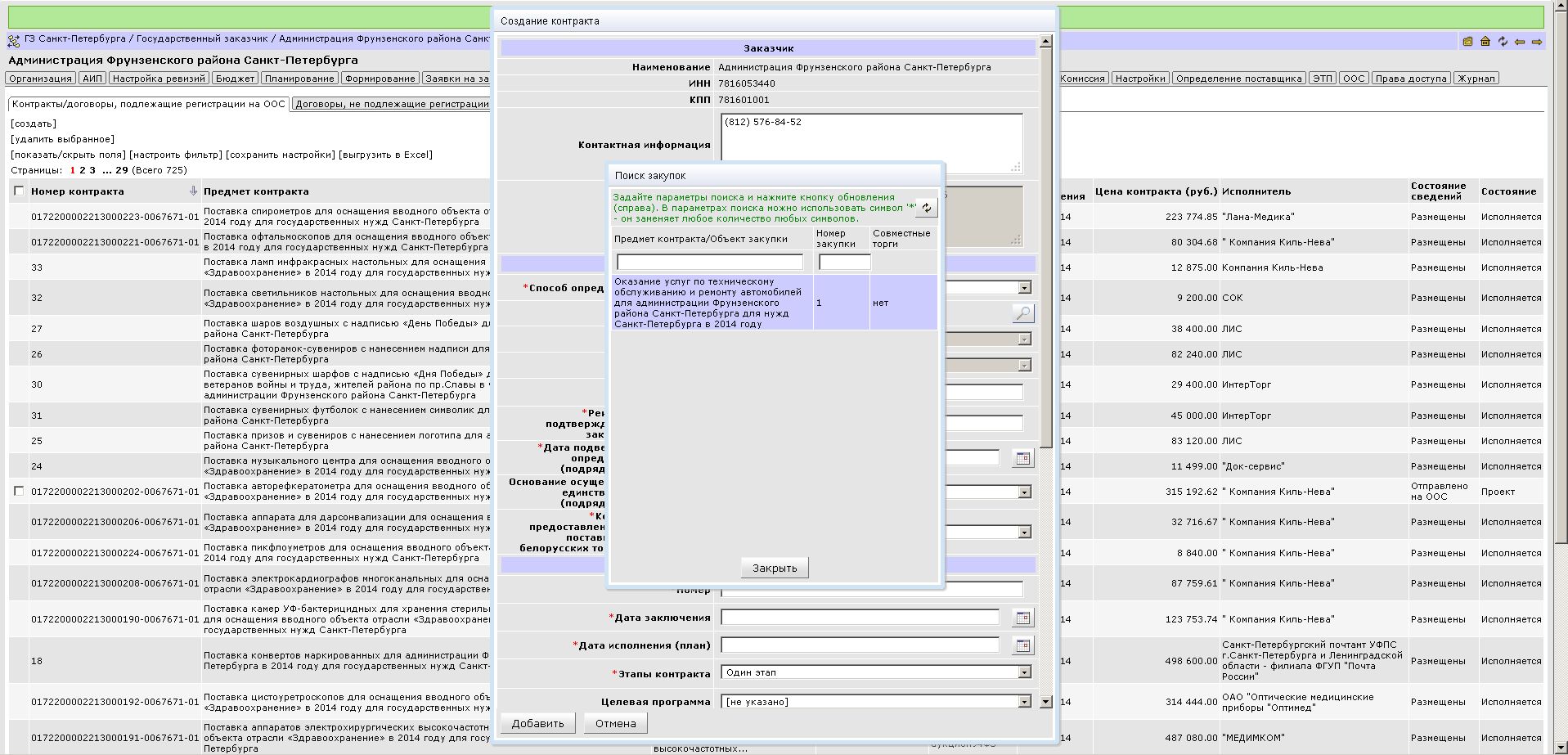Go to page 2 of results
Screen dimensions: 1568x755
(x=83, y=170)
